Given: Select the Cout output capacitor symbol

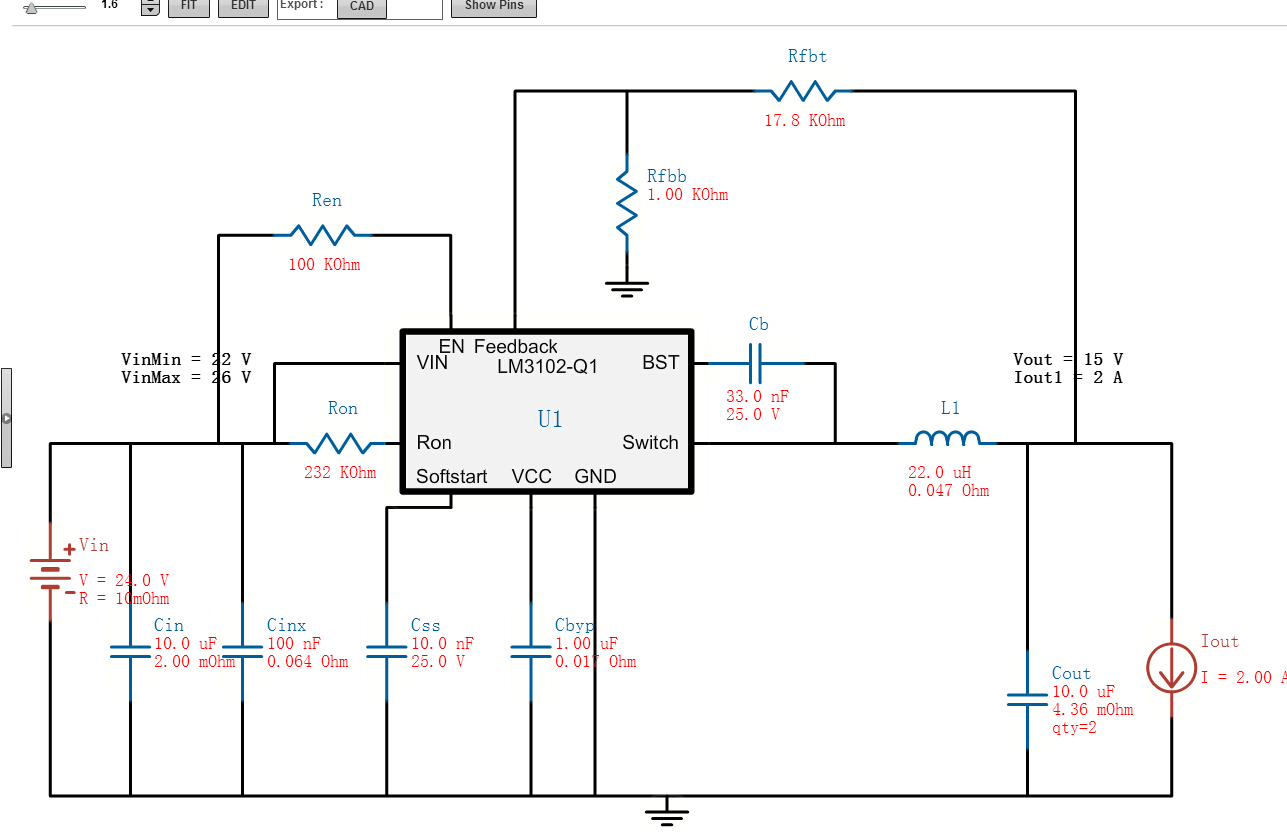Looking at the screenshot, I should tap(1027, 699).
